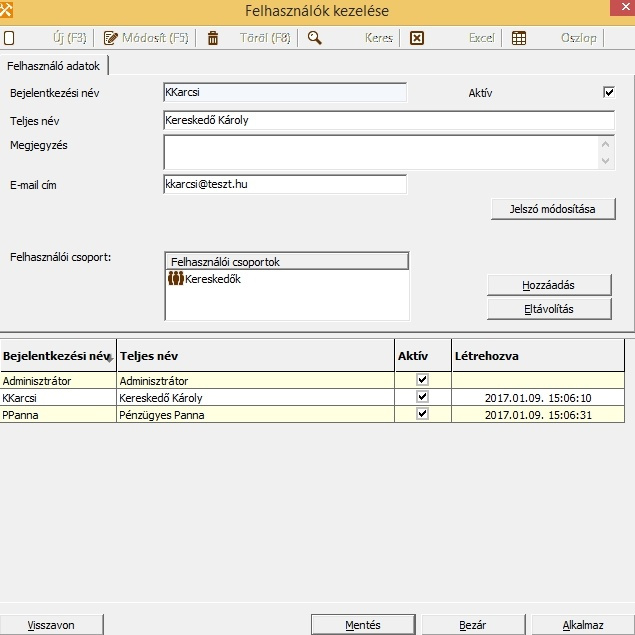Toggle Aktív checkbox for PPanna row
Viewport: 635px width, 635px height.
click(422, 414)
